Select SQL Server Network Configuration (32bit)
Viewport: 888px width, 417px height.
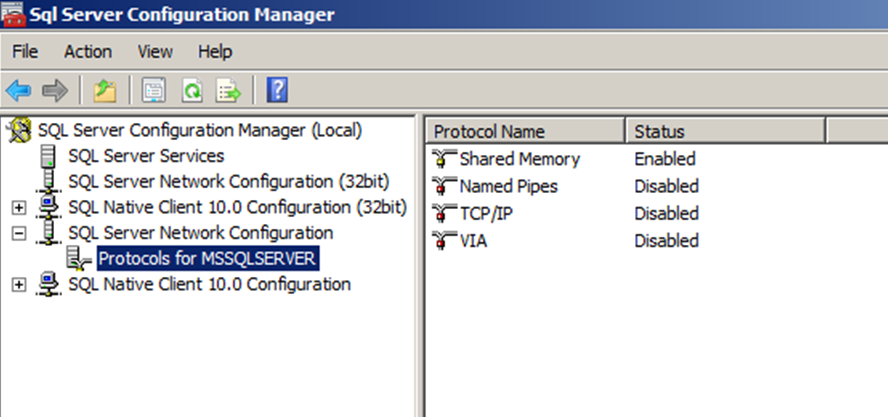click(x=229, y=181)
